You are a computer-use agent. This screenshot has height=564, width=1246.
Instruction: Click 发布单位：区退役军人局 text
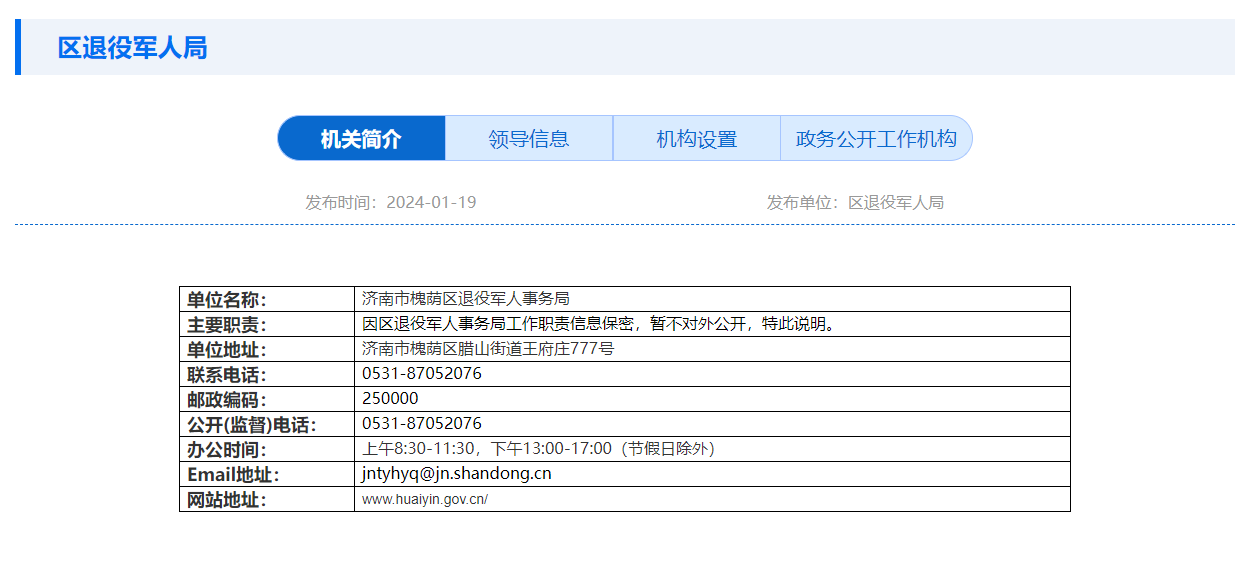pos(855,202)
